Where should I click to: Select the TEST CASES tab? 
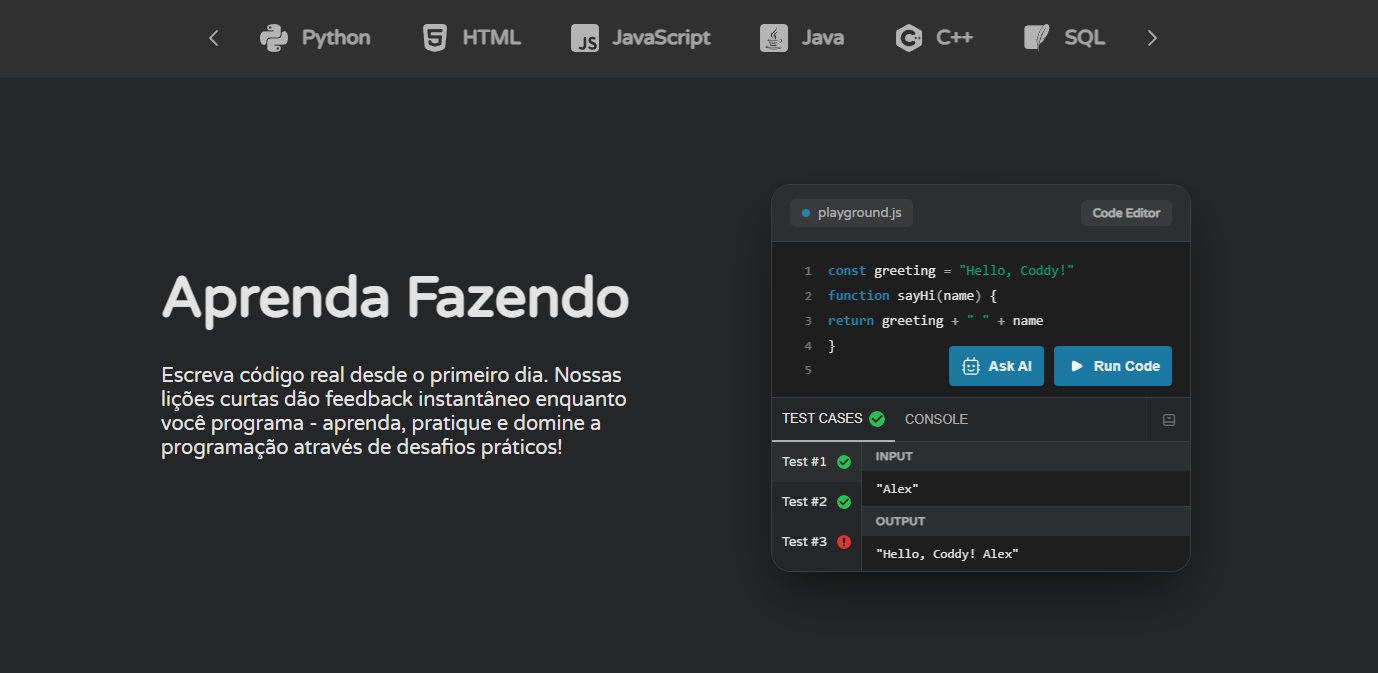(822, 419)
